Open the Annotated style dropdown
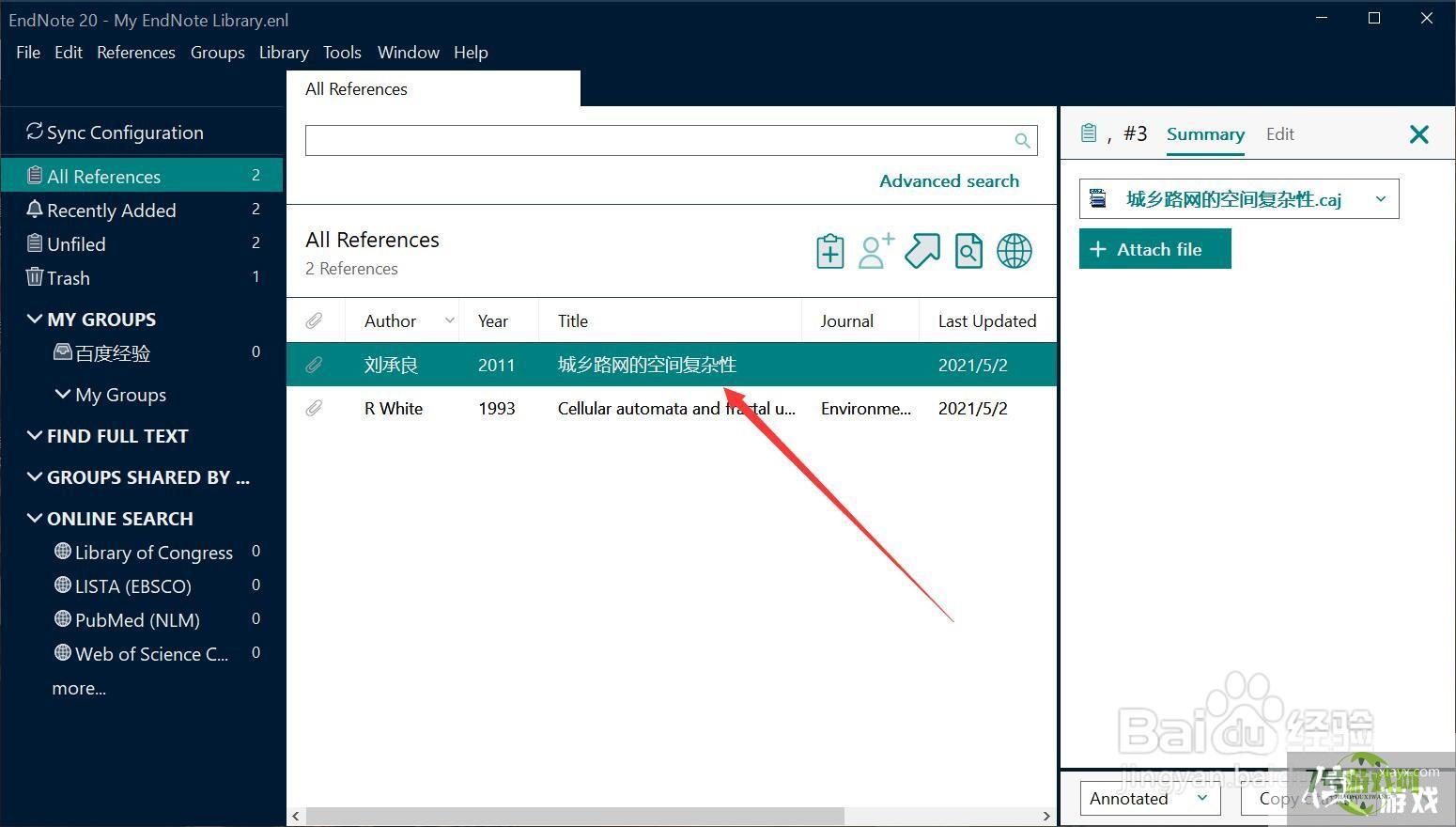Screen dimensions: 1456x827 (1150, 798)
